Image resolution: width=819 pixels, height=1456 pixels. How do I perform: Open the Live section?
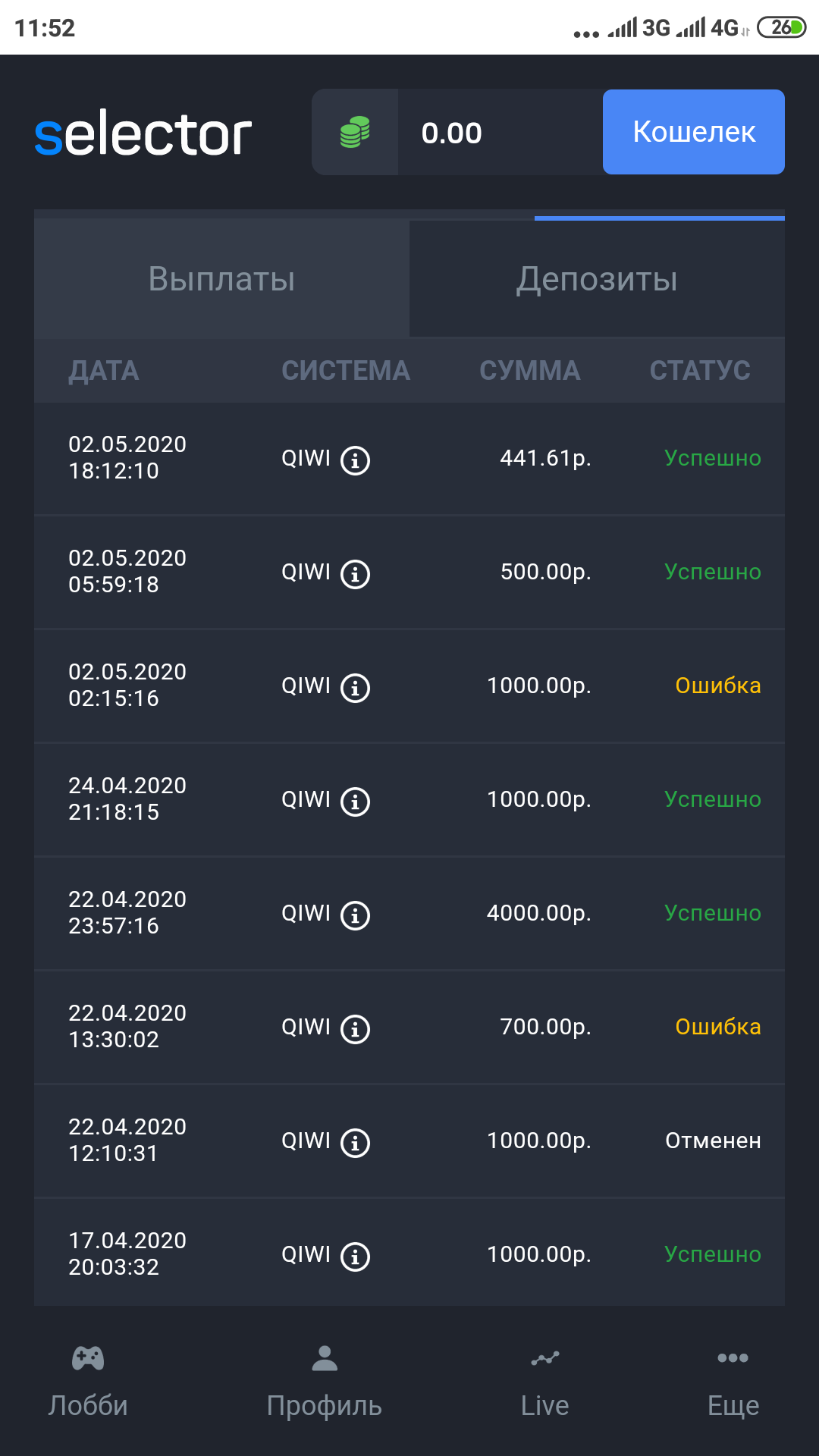click(544, 1380)
